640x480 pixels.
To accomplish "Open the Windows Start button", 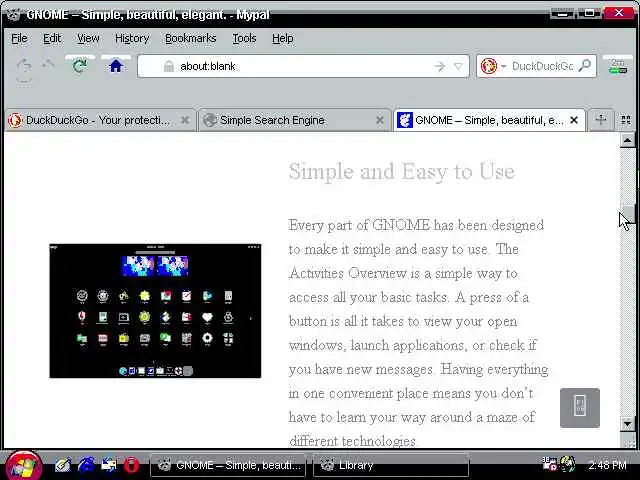I will coord(24,465).
